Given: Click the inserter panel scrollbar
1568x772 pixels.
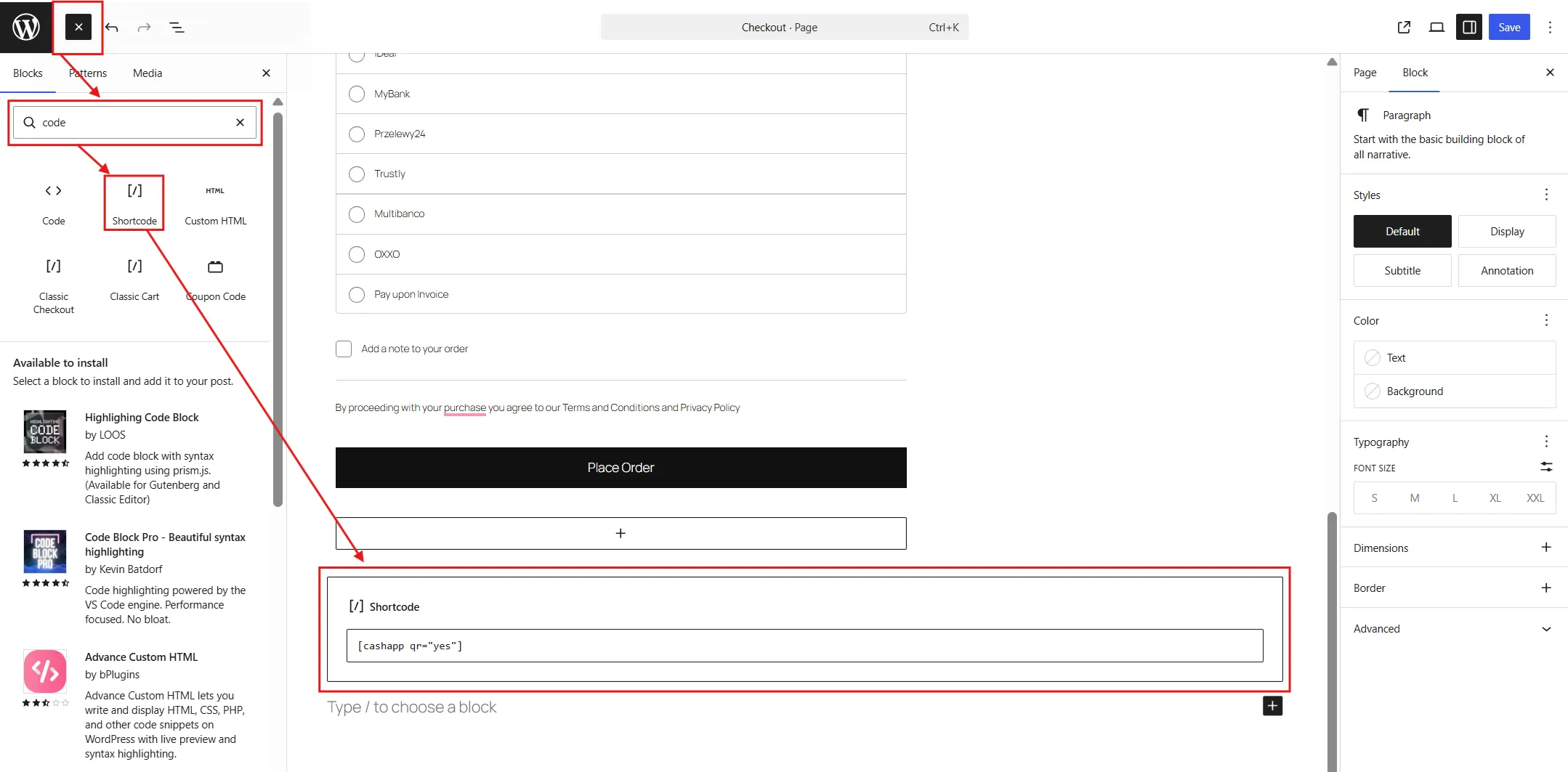Looking at the screenshot, I should 278,309.
